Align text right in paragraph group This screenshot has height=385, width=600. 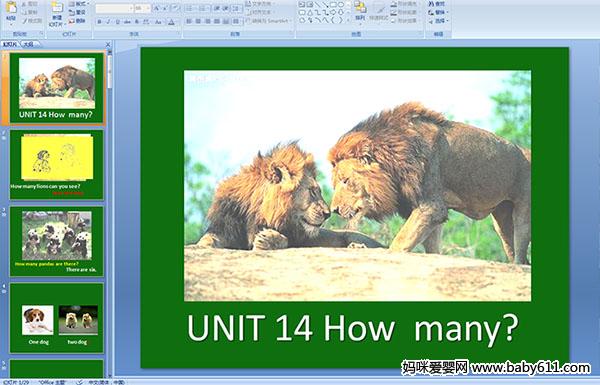pyautogui.click(x=207, y=21)
